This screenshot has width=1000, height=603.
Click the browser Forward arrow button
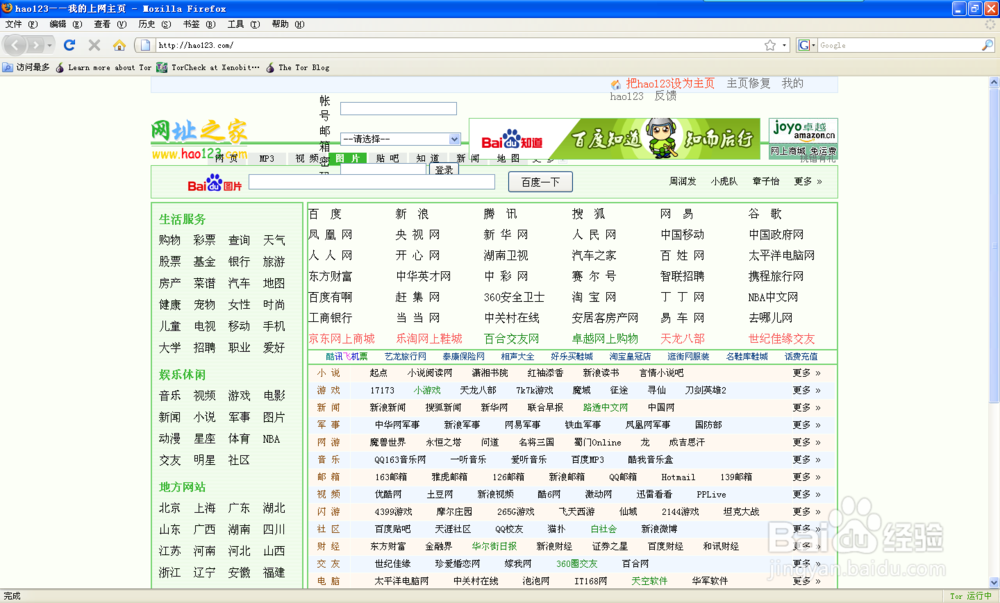click(x=36, y=45)
